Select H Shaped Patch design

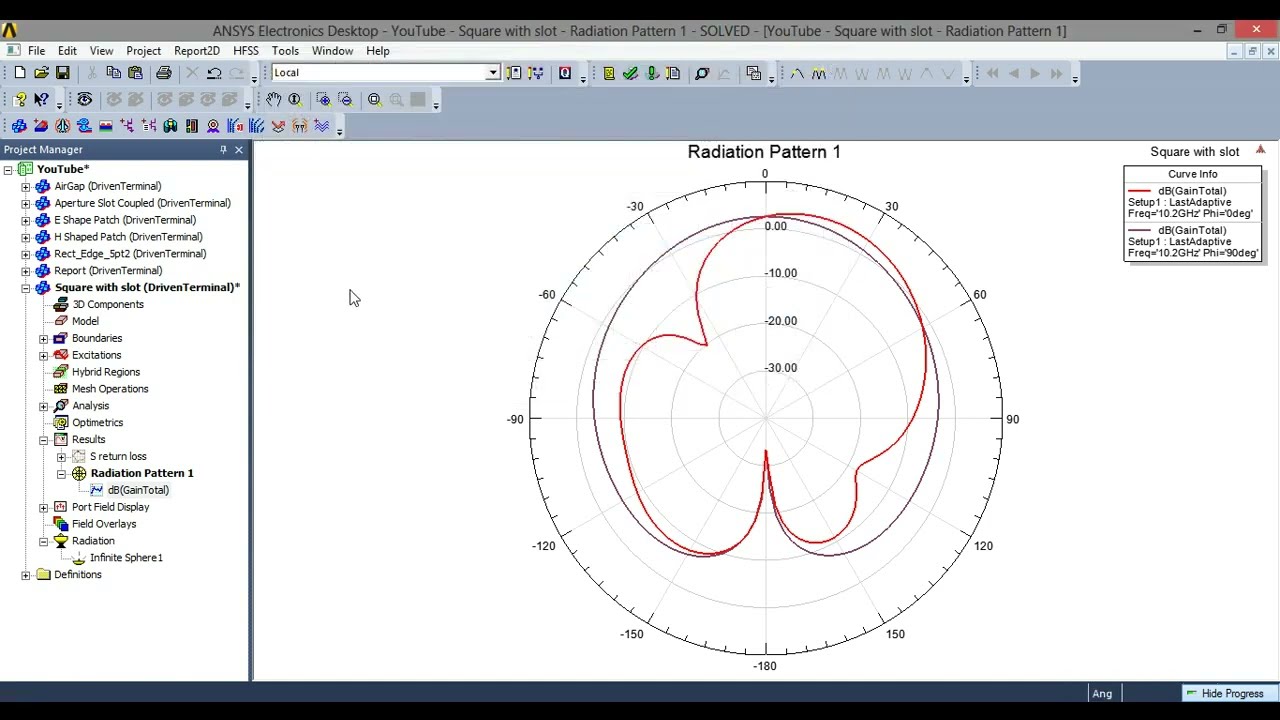(x=128, y=237)
